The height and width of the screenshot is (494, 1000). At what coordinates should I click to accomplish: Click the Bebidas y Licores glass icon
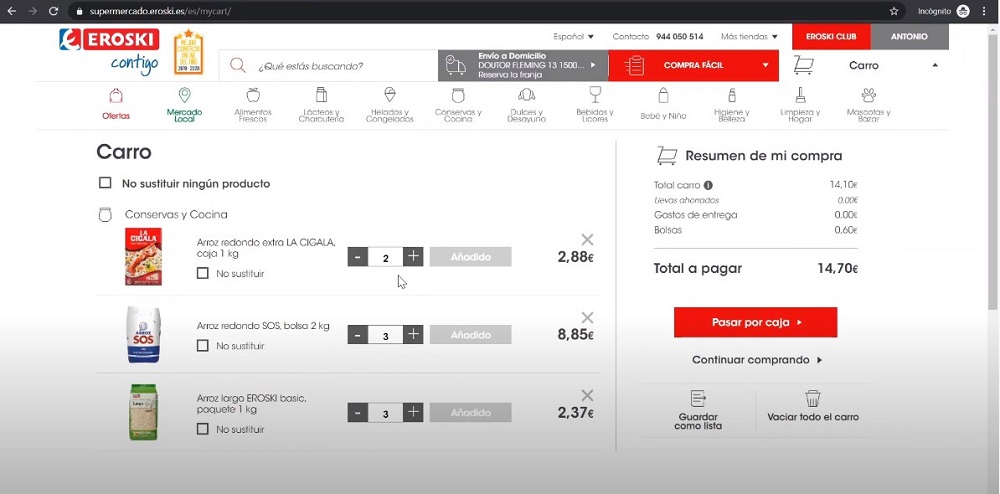pyautogui.click(x=595, y=95)
